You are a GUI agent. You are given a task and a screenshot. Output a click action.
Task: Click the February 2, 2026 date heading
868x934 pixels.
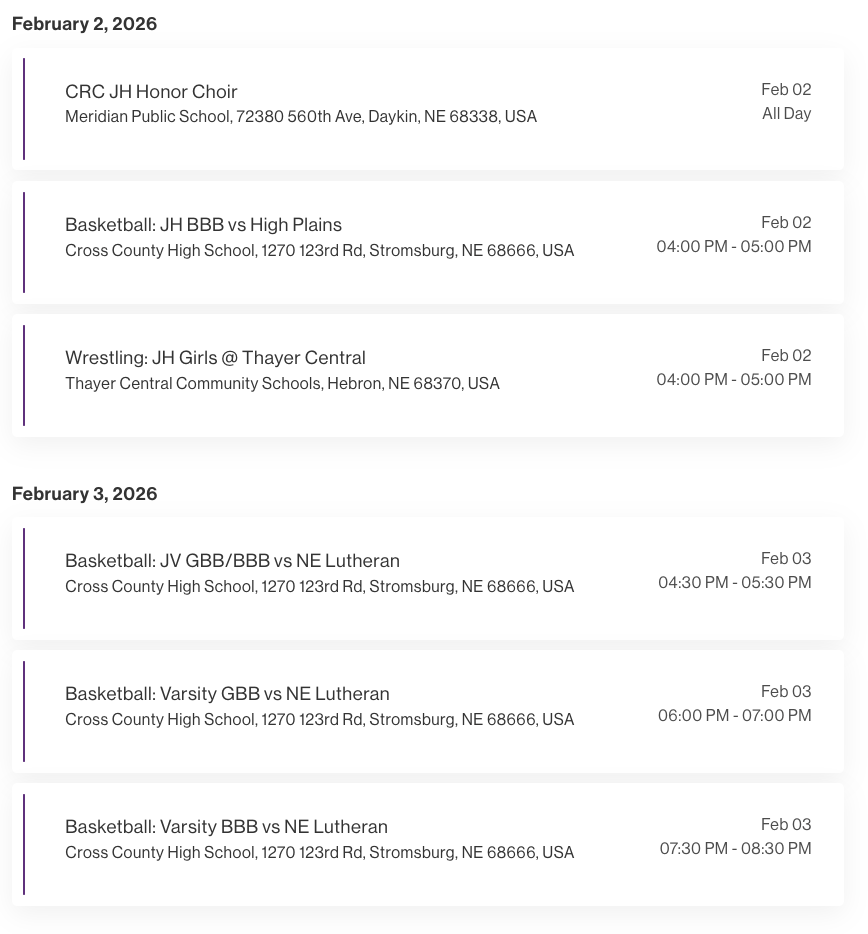[x=84, y=24]
